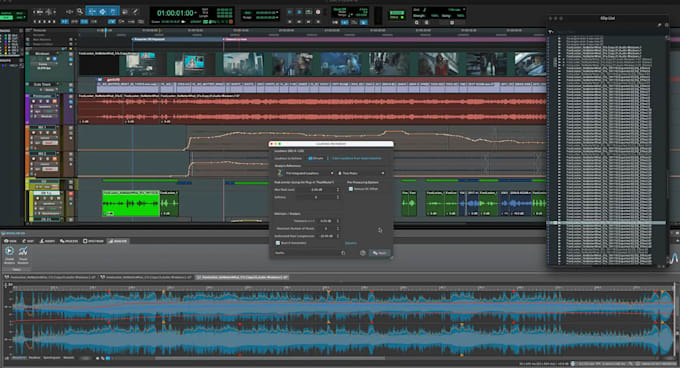Open the True Peak dropdown in dialog
Image resolution: width=680 pixels, height=368 pixels.
tap(361, 173)
